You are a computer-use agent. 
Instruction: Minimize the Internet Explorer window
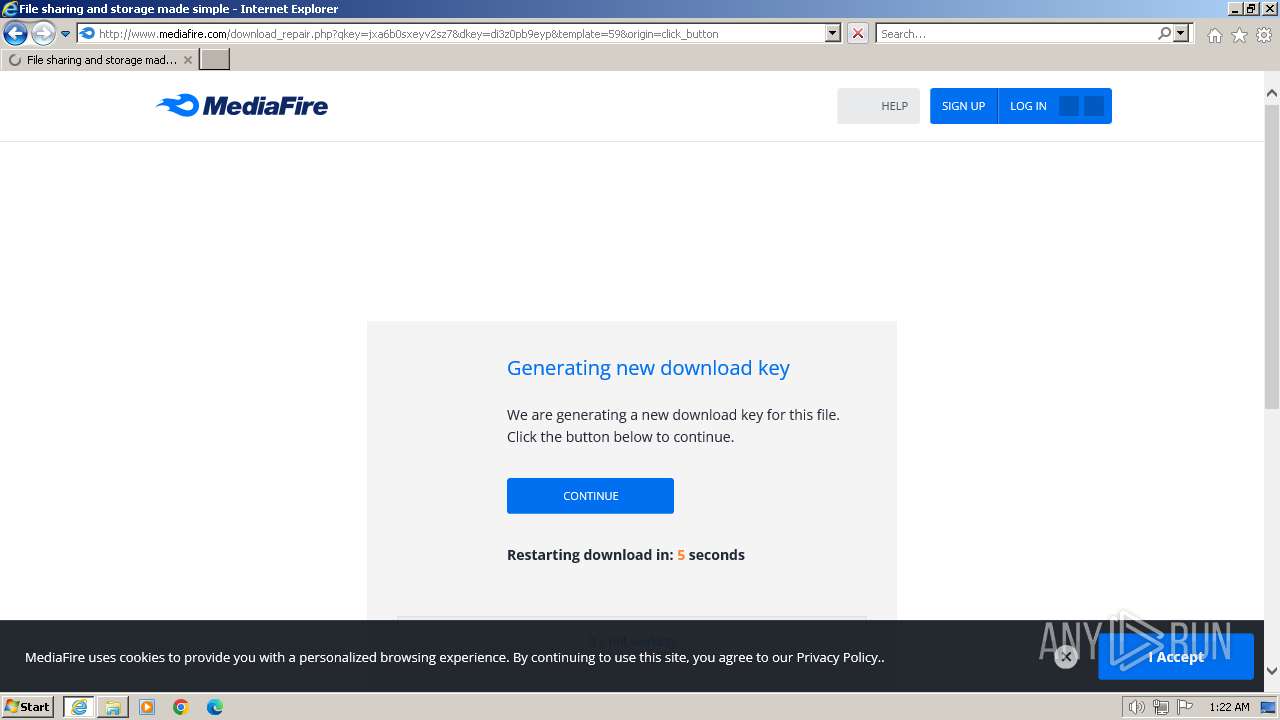click(1235, 9)
